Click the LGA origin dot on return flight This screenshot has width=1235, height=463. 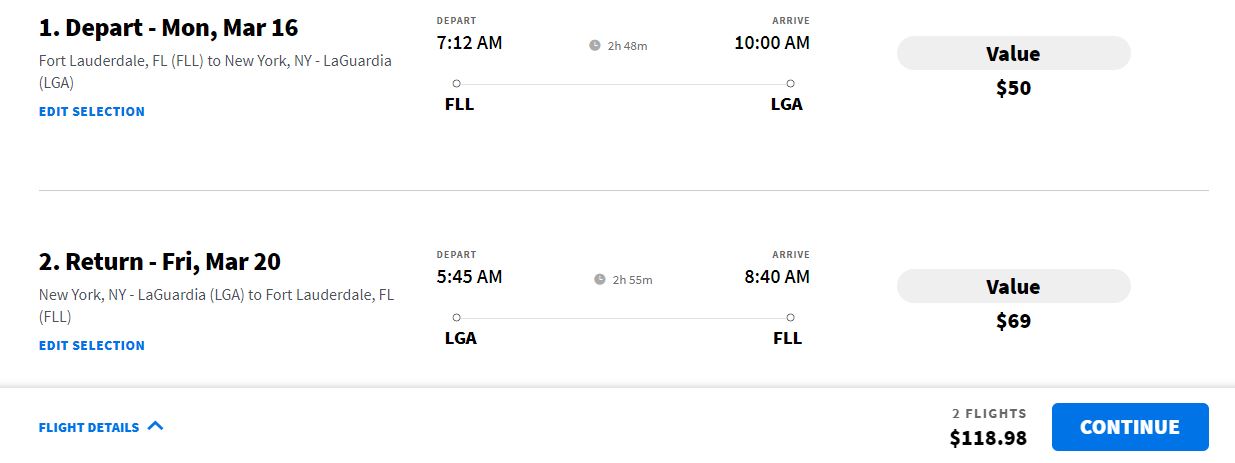tap(456, 318)
